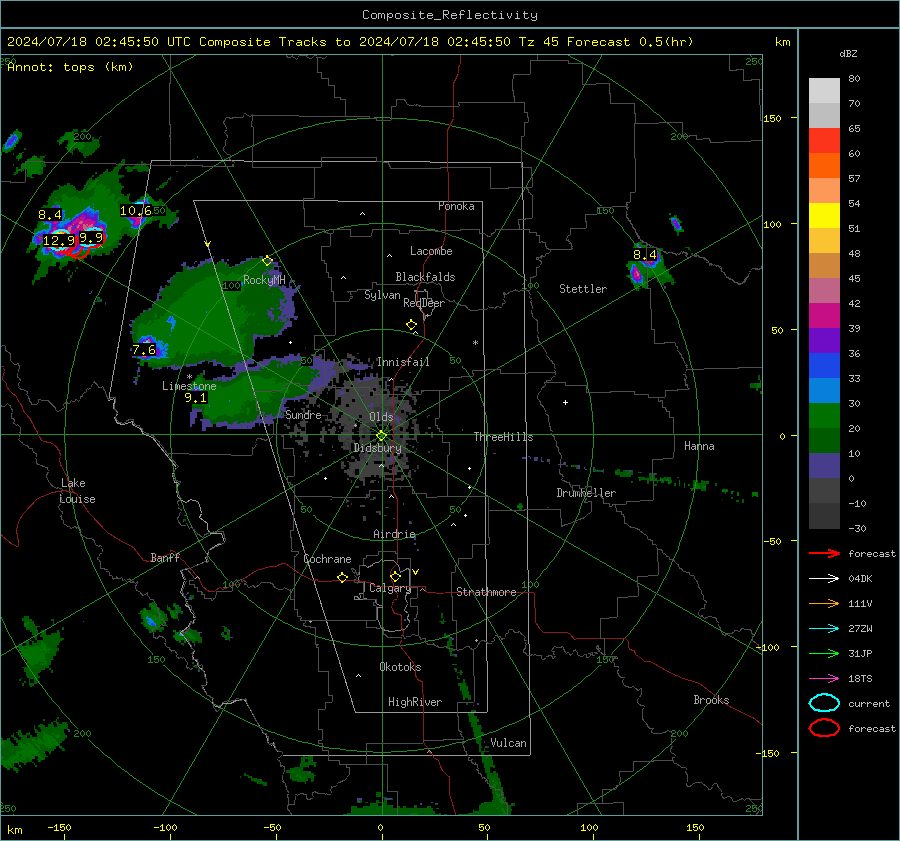Click the Limestone label on the map
This screenshot has width=900, height=841.
(189, 386)
